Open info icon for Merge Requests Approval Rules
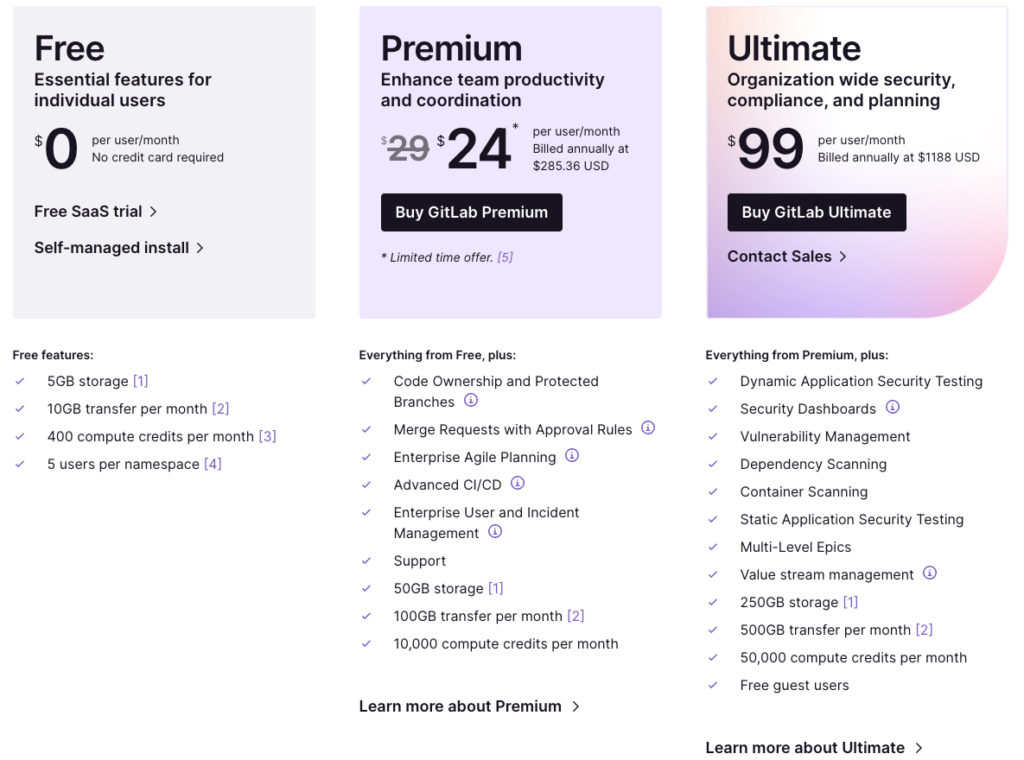The image size is (1024, 760). click(x=648, y=428)
